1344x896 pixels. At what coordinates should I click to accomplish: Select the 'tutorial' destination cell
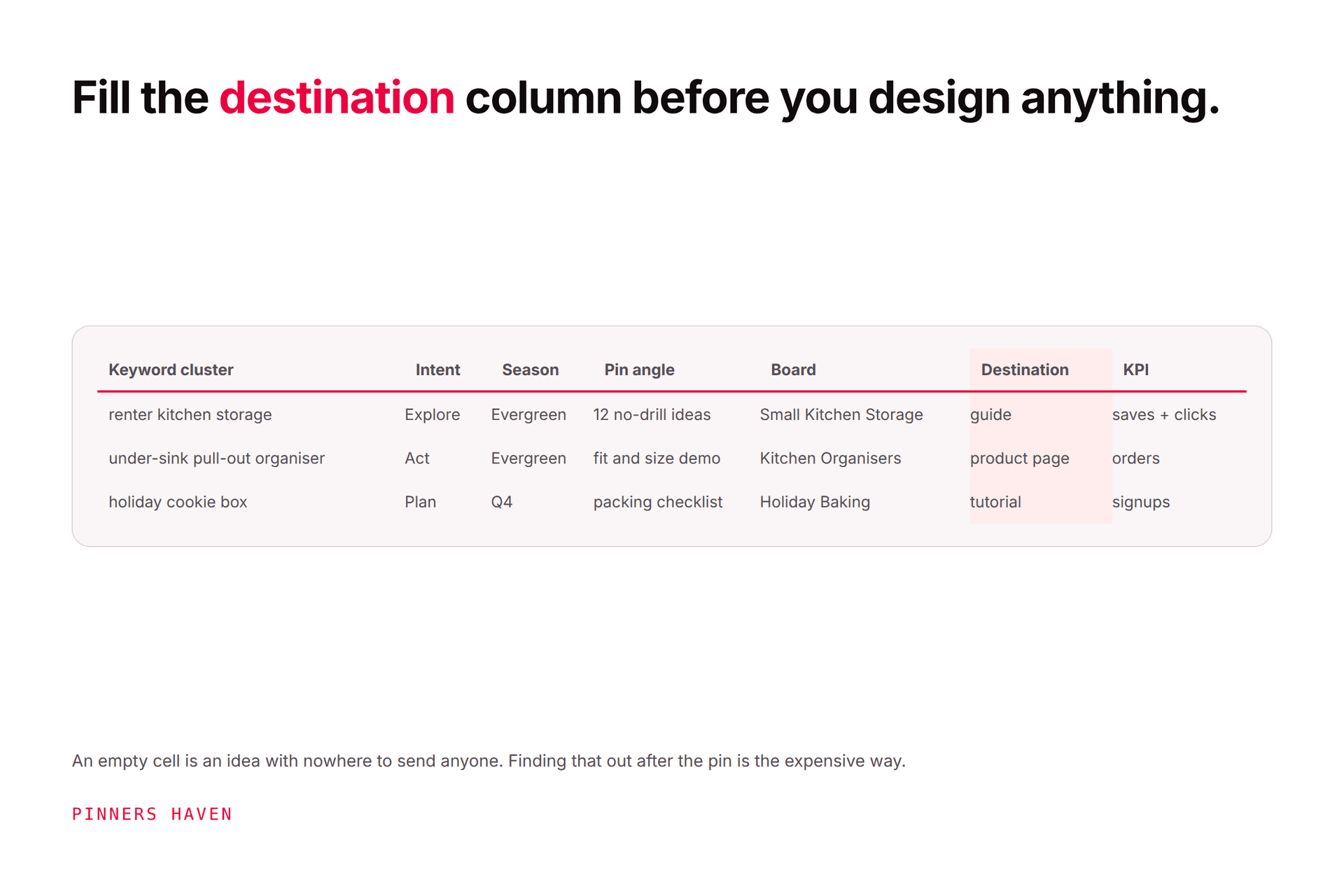click(x=995, y=502)
